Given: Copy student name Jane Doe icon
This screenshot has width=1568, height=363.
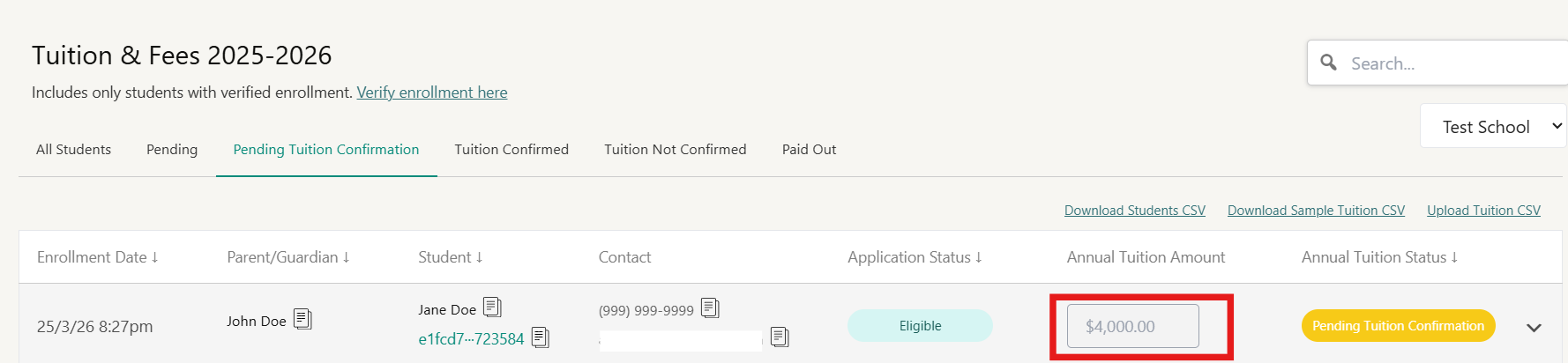Looking at the screenshot, I should point(492,307).
